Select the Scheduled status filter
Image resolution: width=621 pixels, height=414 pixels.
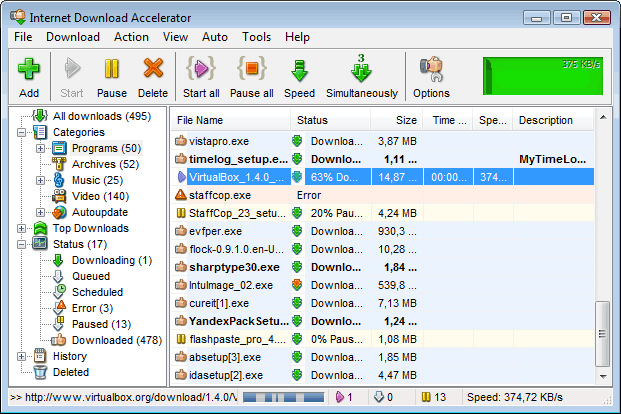coord(97,292)
